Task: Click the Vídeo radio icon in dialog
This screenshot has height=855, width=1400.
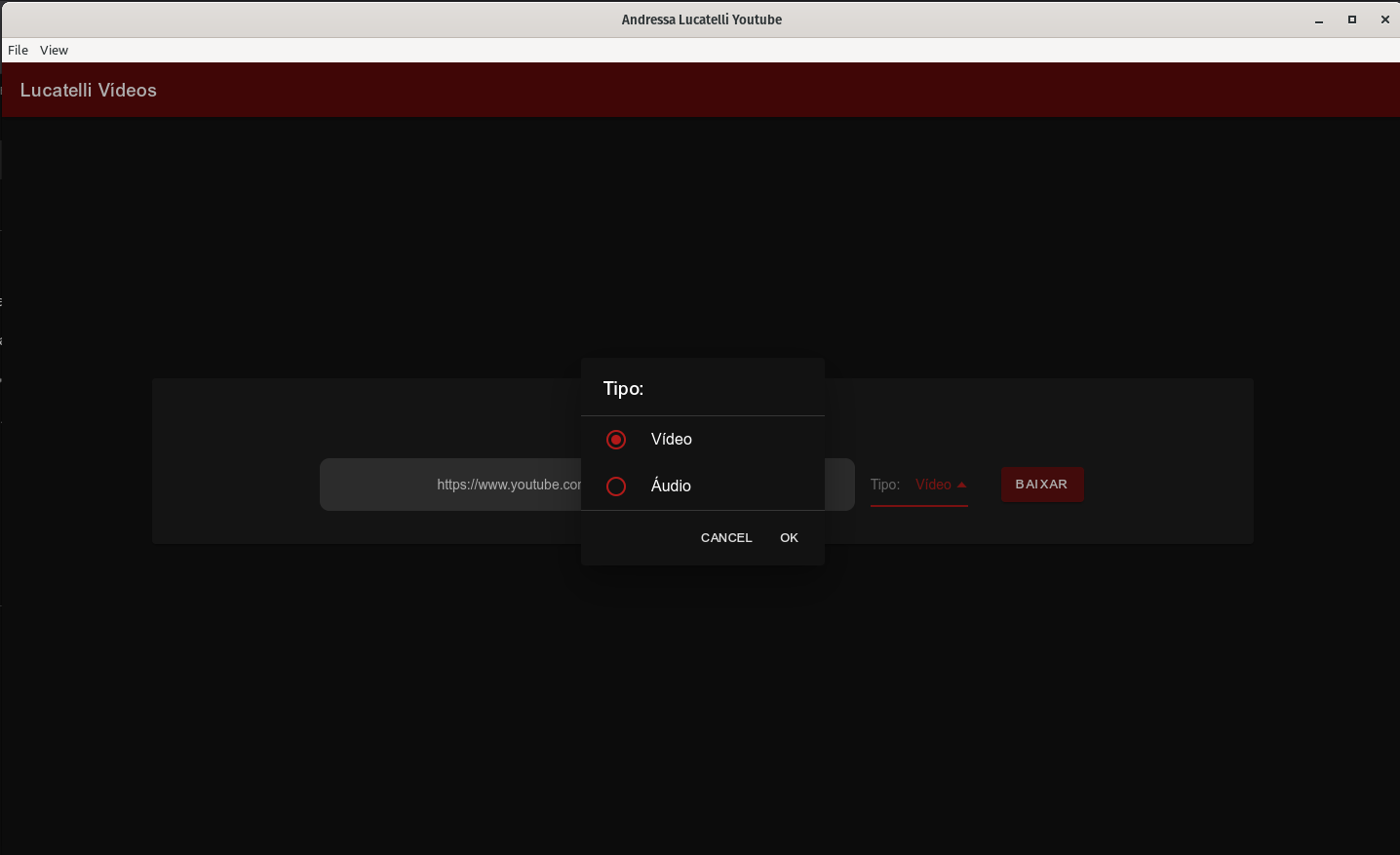Action: [616, 439]
